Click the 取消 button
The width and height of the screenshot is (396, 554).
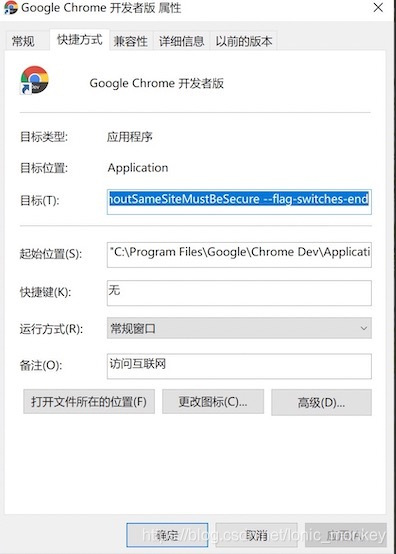256,535
